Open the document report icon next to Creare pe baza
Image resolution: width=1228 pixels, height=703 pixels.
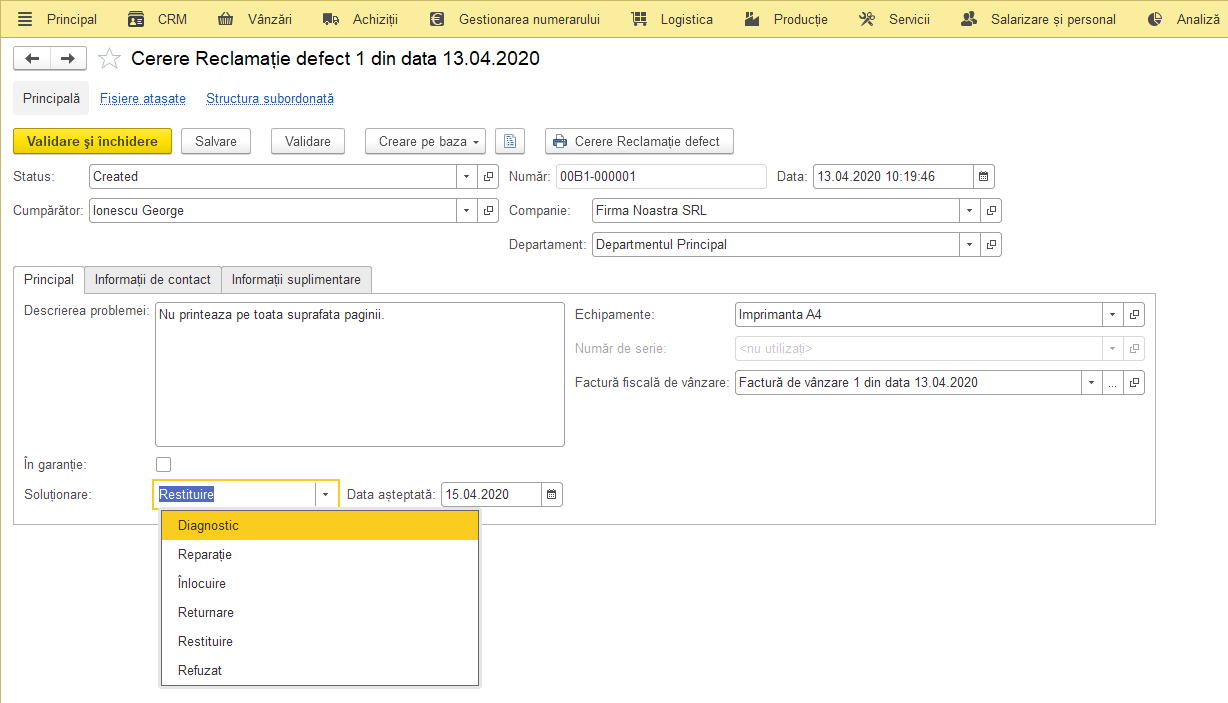click(x=510, y=141)
